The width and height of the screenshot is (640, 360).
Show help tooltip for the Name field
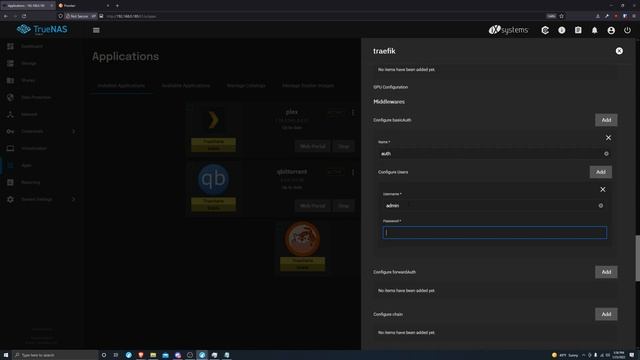tap(606, 154)
